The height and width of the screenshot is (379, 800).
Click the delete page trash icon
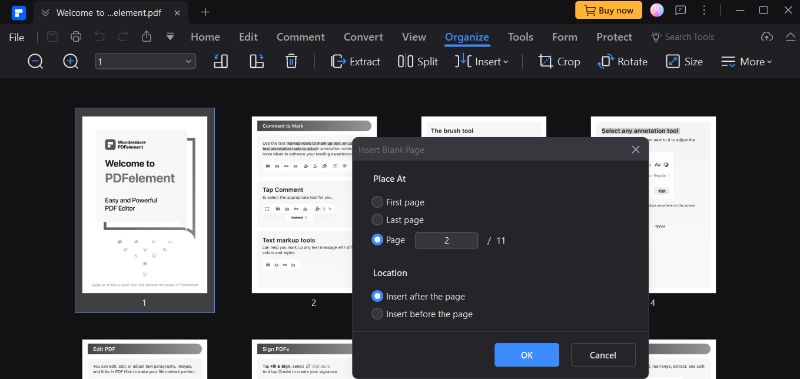coord(291,62)
